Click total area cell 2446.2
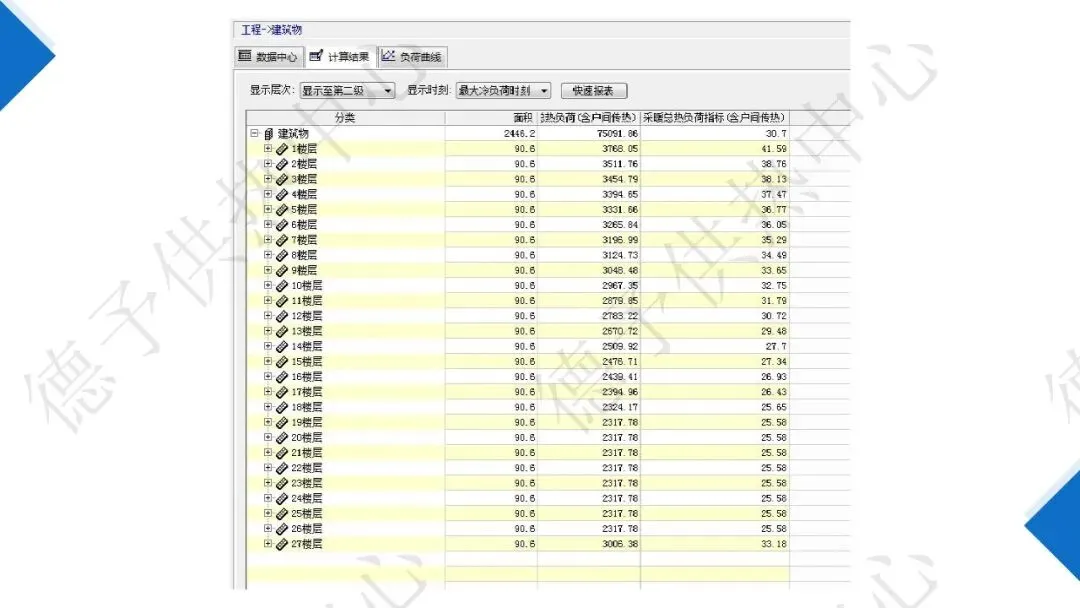 (519, 134)
